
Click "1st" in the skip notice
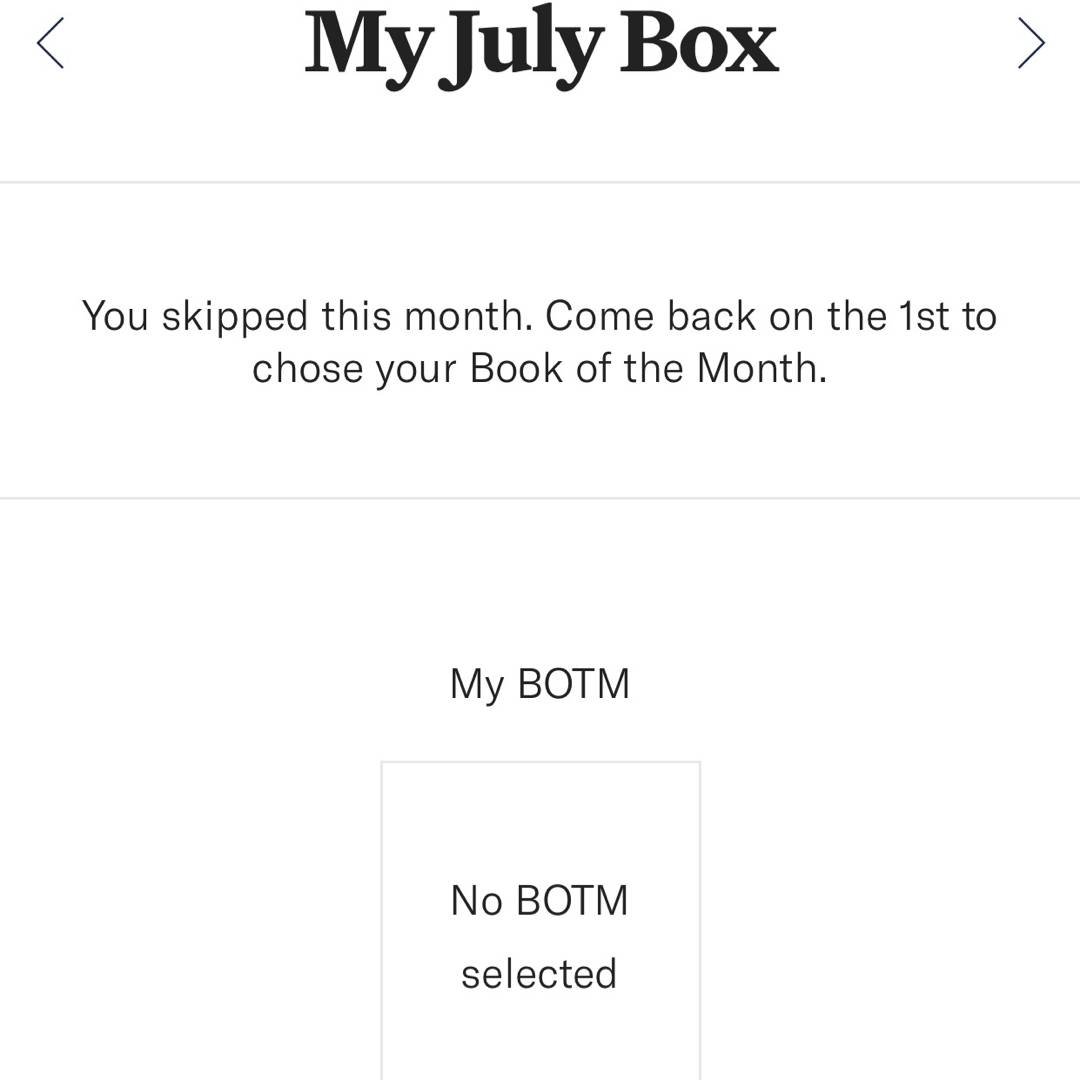pyautogui.click(x=925, y=317)
